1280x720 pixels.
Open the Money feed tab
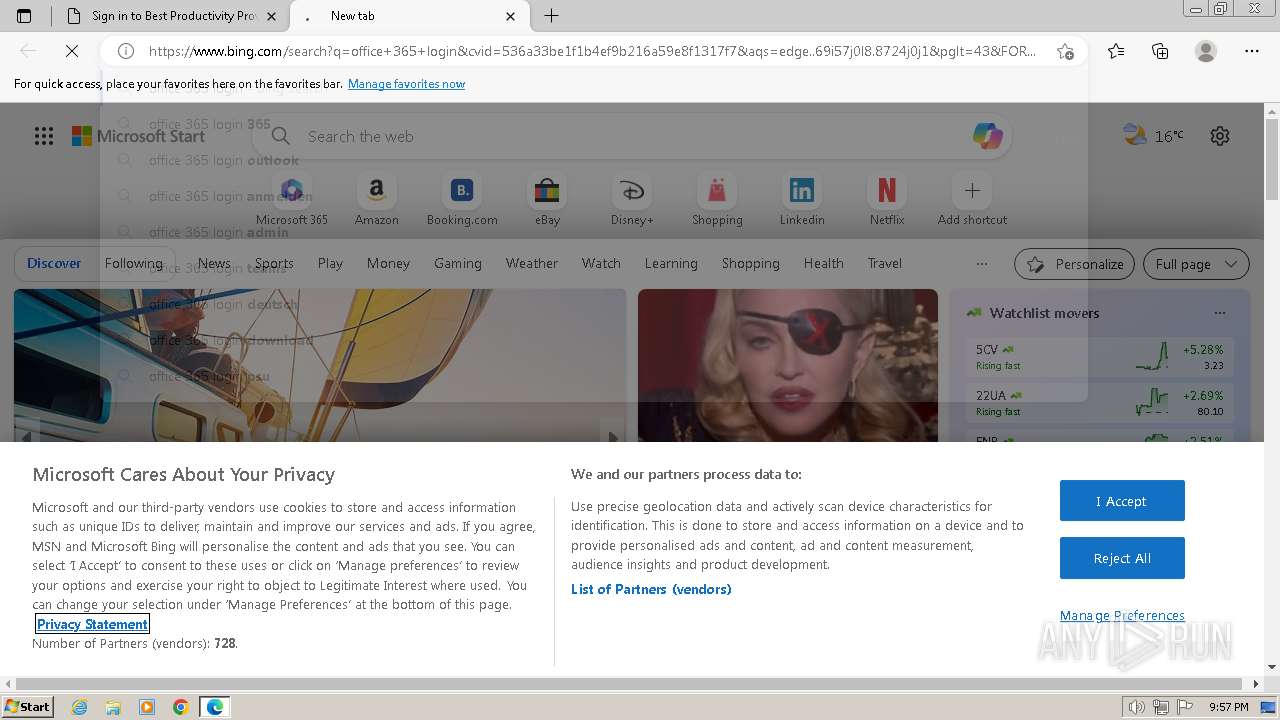[x=388, y=264]
